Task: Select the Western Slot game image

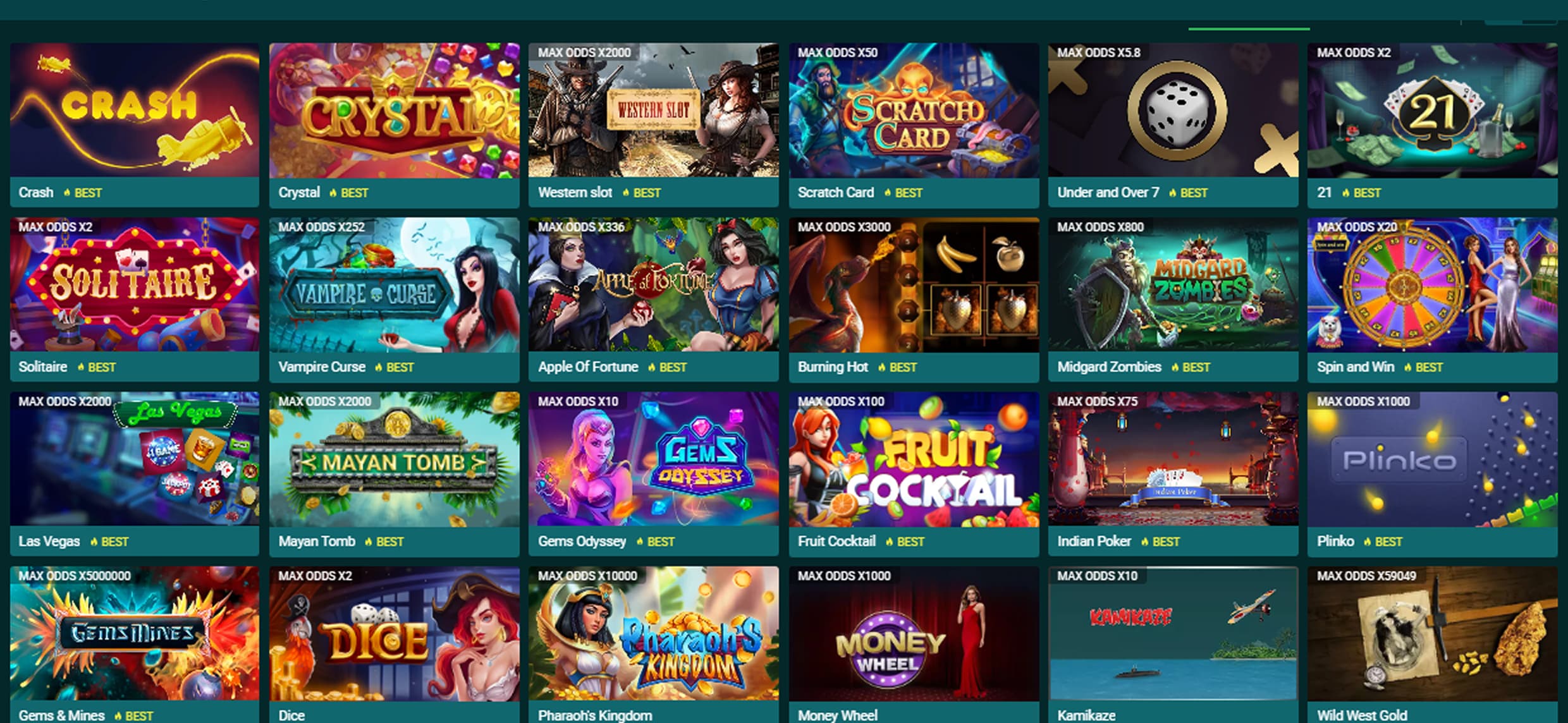Action: pyautogui.click(x=653, y=110)
